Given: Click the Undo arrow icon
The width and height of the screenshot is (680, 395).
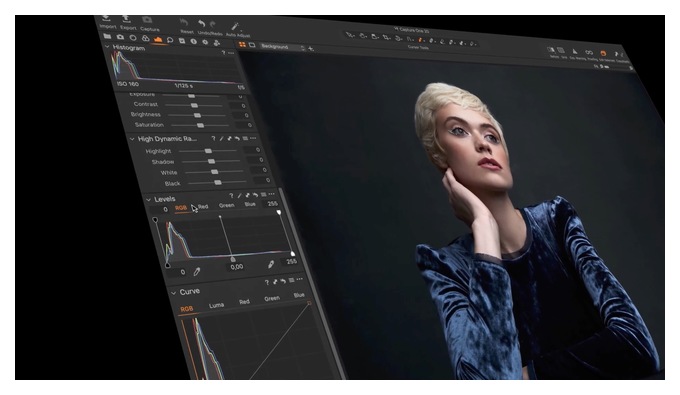Looking at the screenshot, I should pos(202,23).
